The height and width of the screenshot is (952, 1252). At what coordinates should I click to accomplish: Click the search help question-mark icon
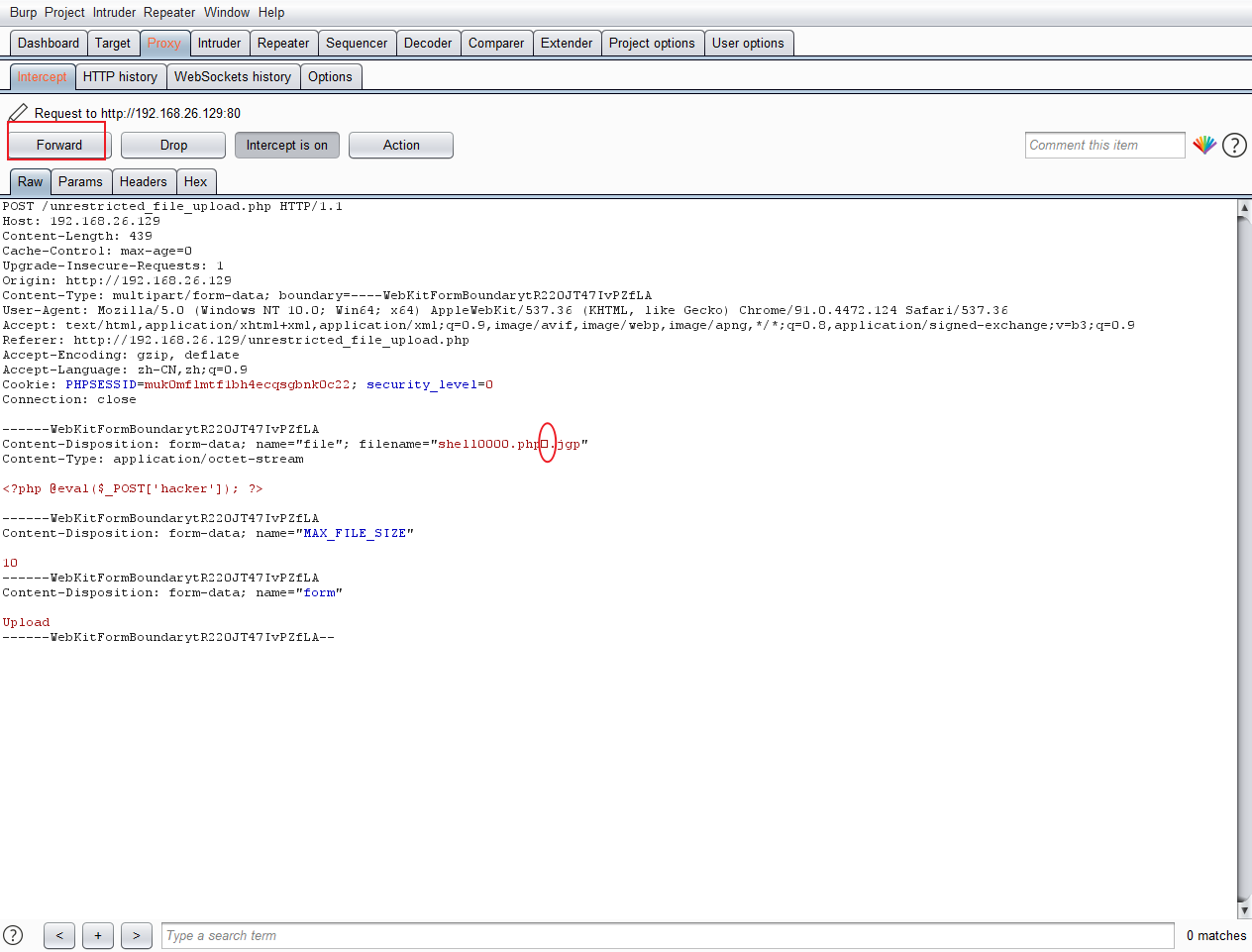point(13,935)
